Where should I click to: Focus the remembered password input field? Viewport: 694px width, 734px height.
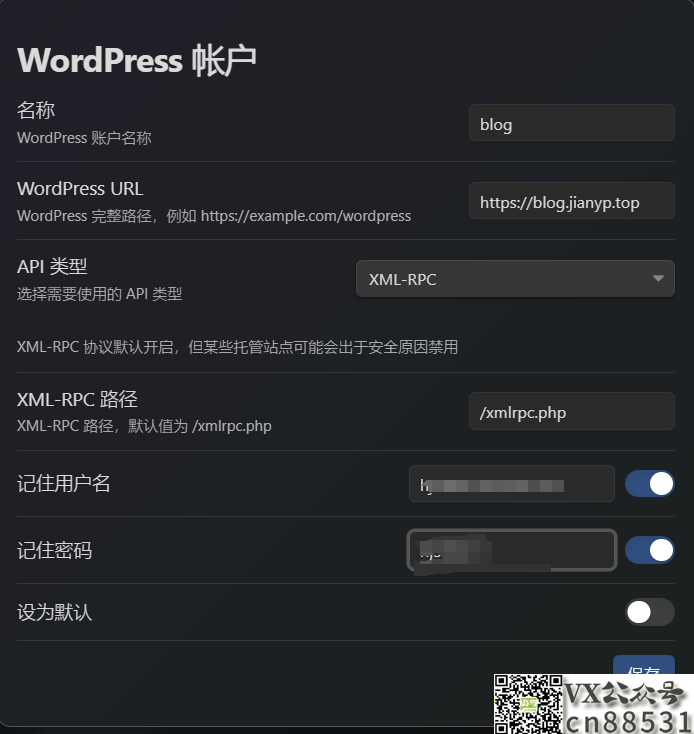[x=511, y=550]
